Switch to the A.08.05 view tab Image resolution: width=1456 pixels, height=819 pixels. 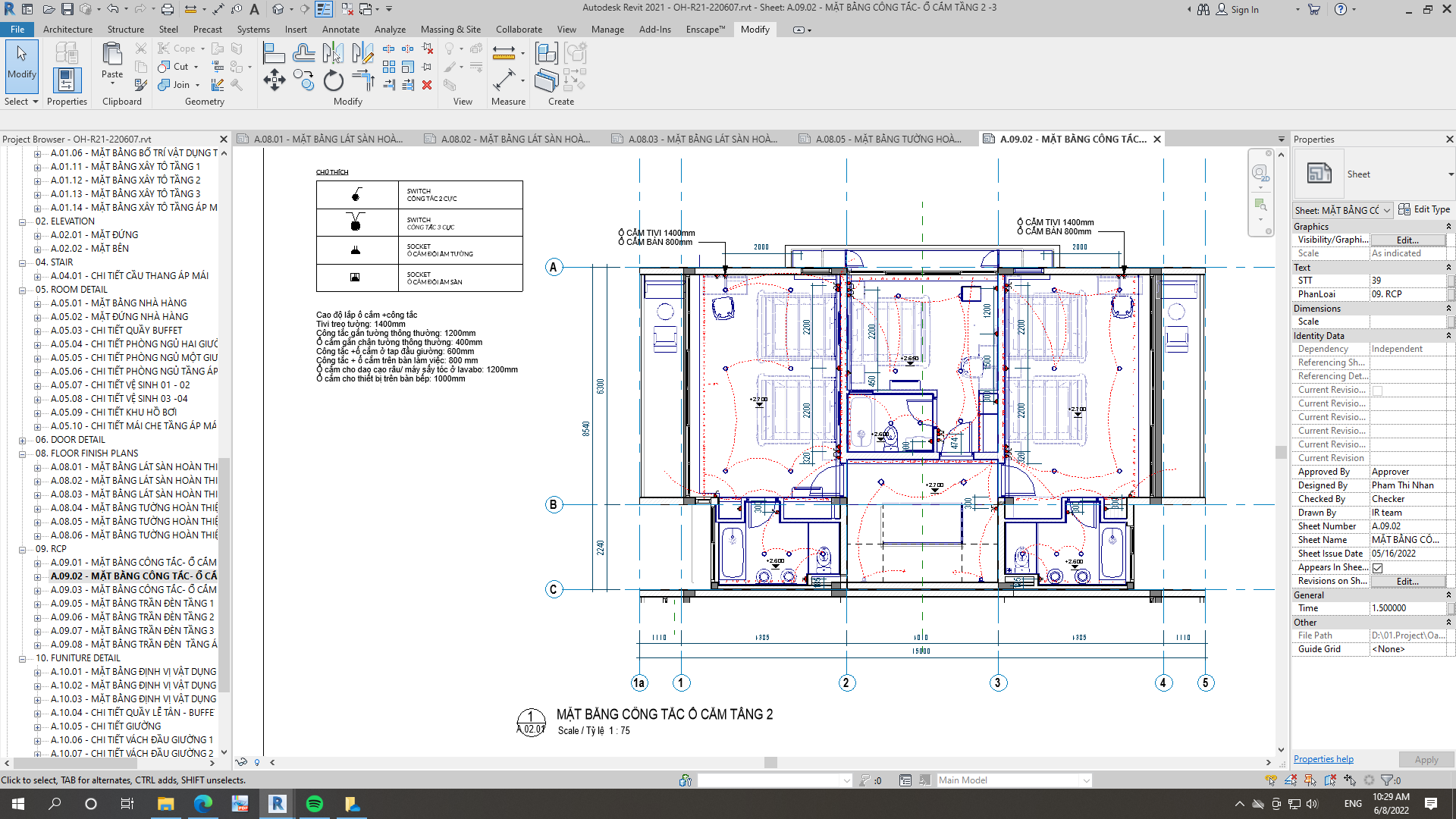click(887, 140)
